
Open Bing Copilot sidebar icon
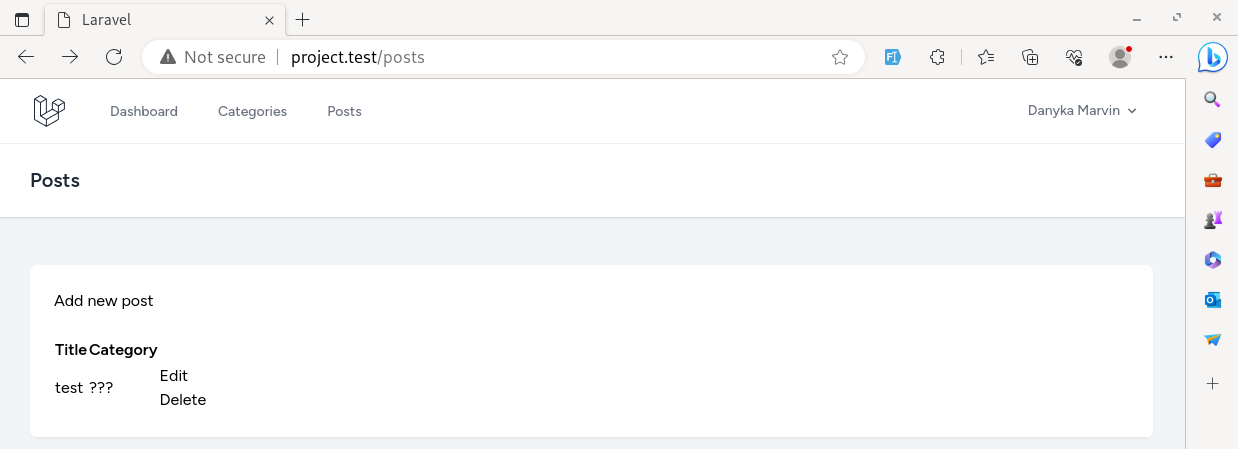click(x=1212, y=57)
